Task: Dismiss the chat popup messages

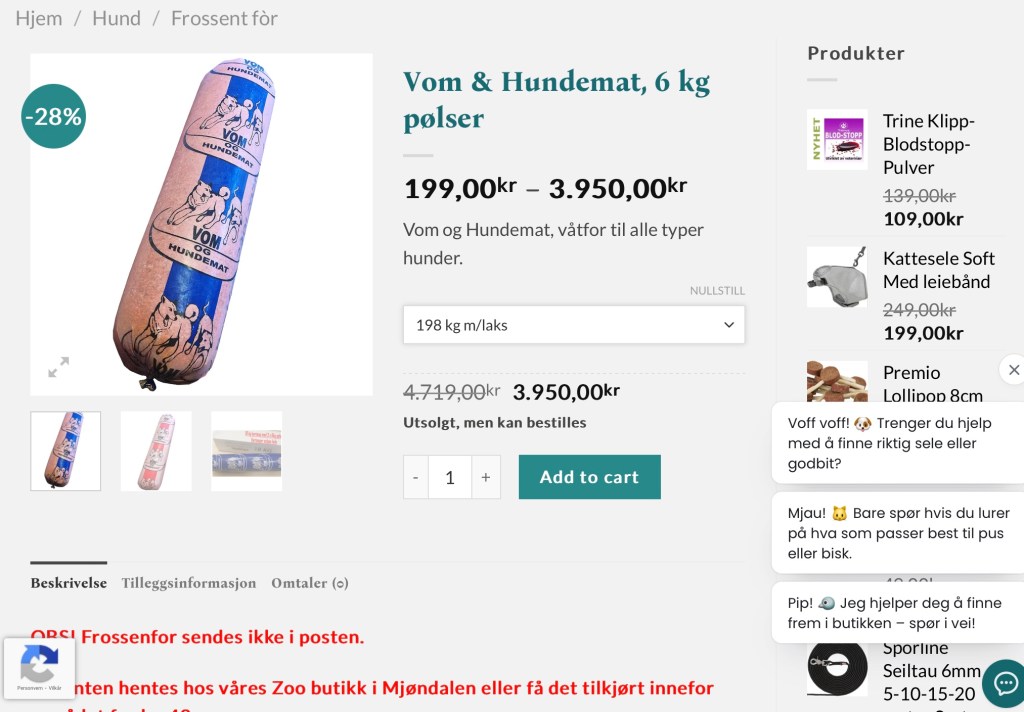Action: tap(1013, 370)
